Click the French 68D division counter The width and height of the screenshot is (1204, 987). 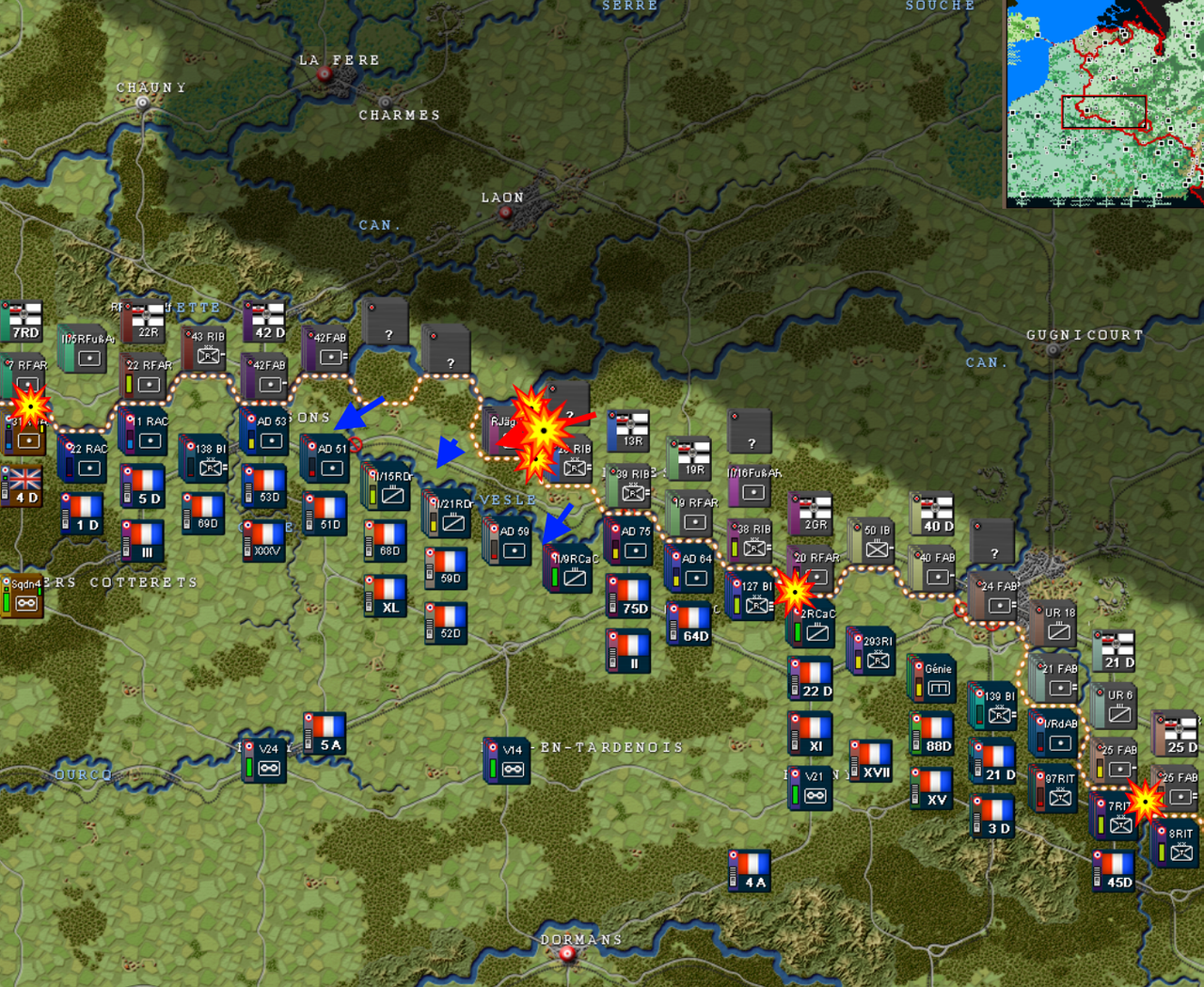pyautogui.click(x=387, y=540)
